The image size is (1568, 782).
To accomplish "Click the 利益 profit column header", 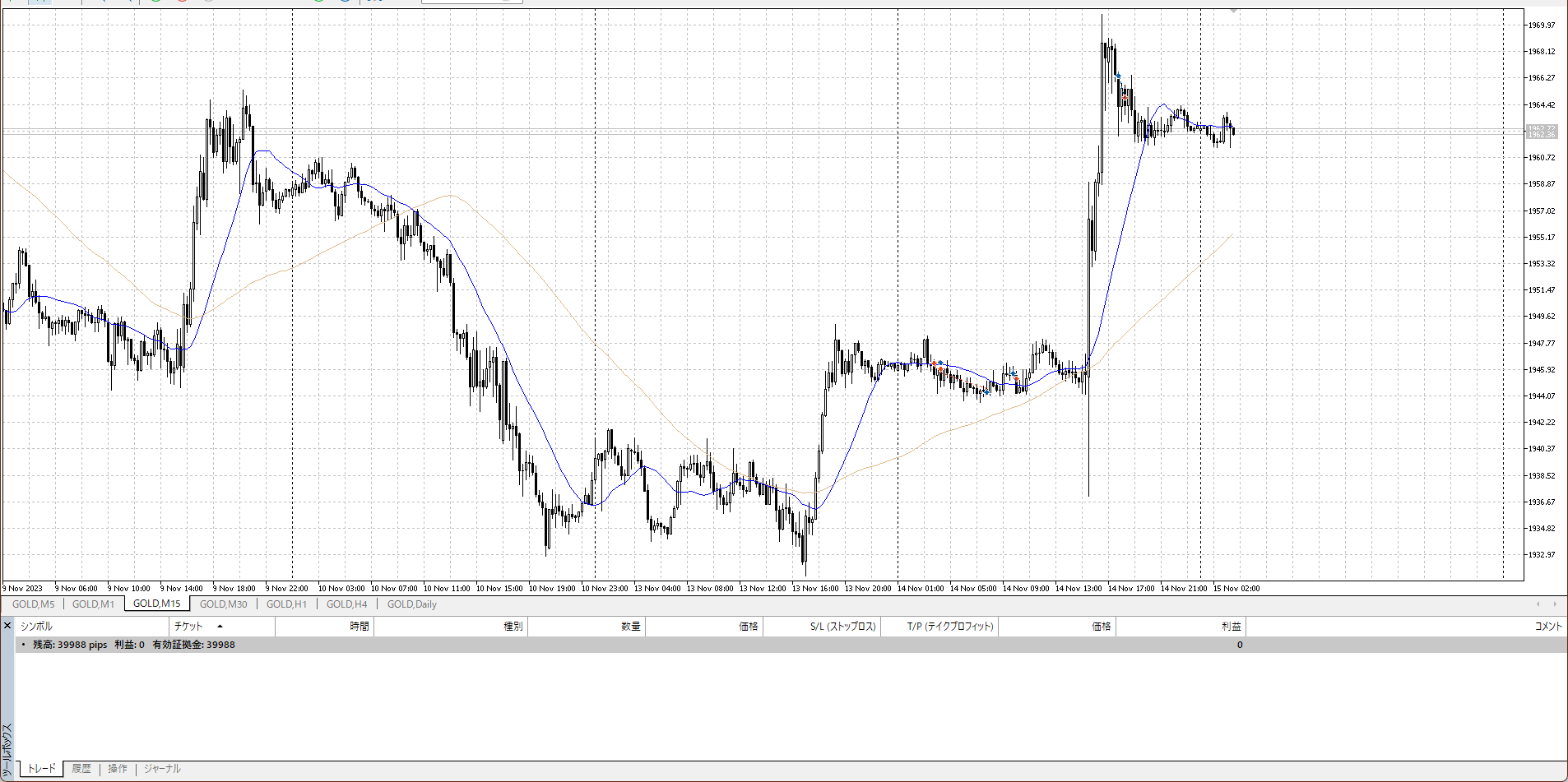I will (1231, 627).
